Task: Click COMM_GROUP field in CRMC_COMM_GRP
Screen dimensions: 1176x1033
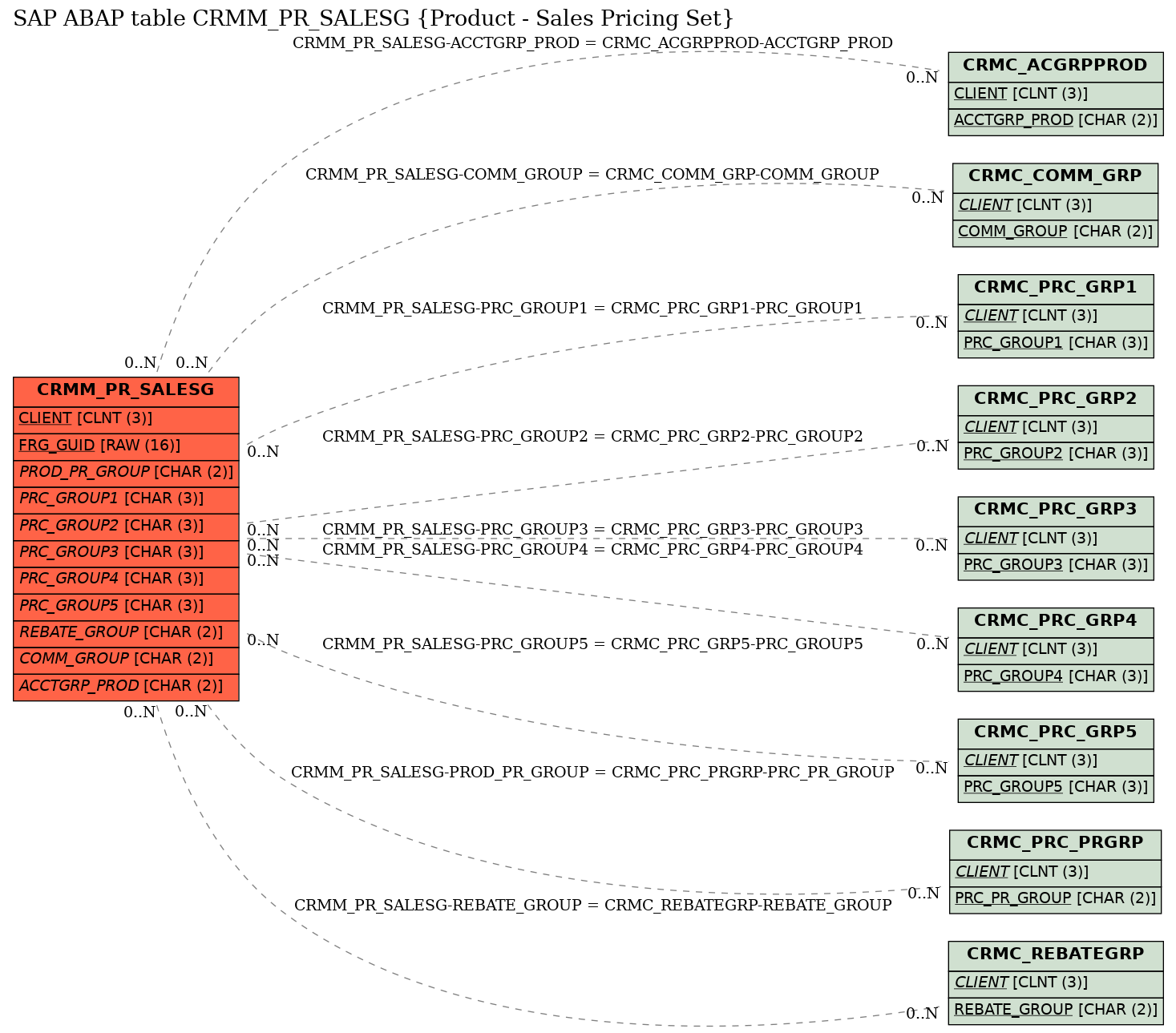Action: pyautogui.click(x=1055, y=232)
